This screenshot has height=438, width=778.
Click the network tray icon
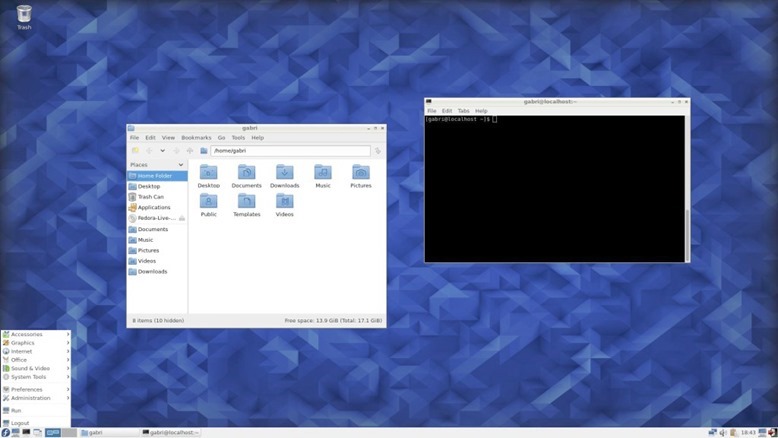click(x=713, y=433)
